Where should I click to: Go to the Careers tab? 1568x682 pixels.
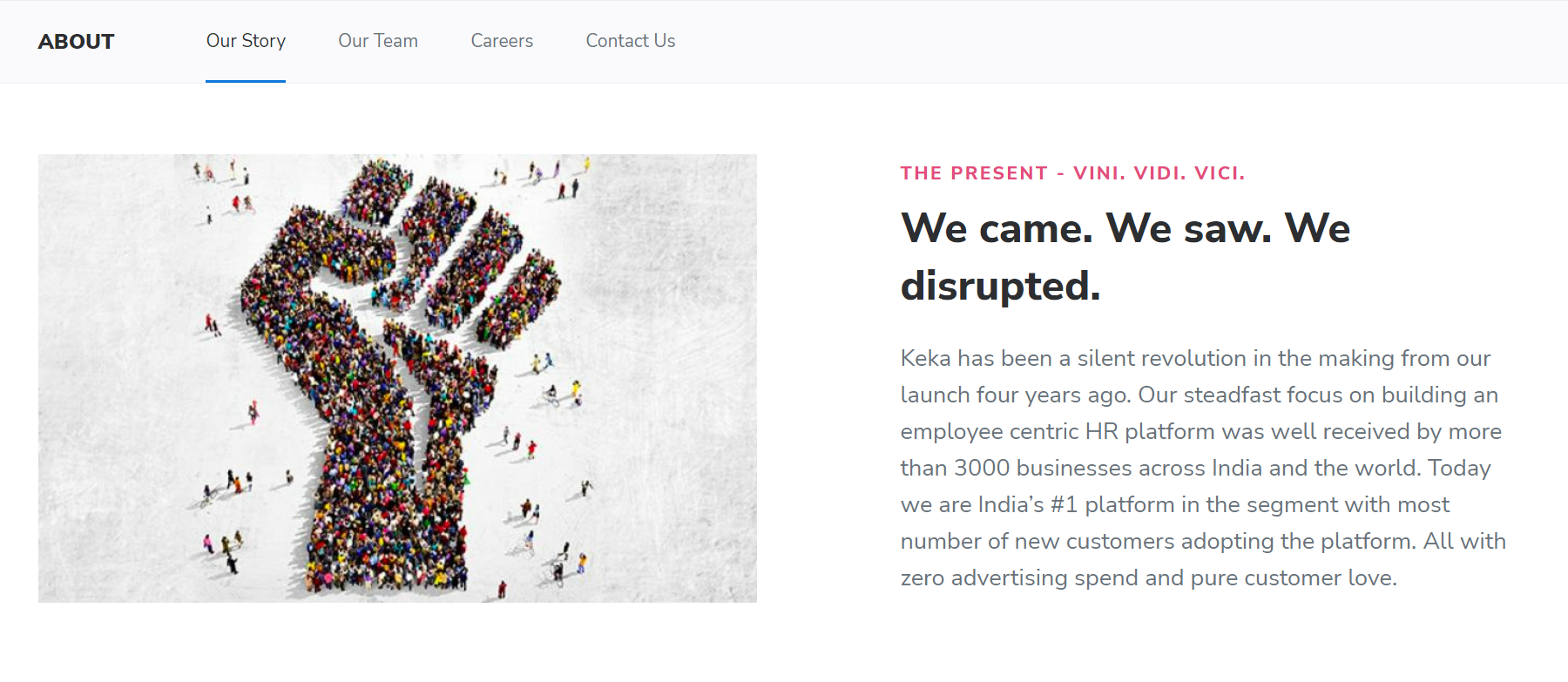(502, 41)
